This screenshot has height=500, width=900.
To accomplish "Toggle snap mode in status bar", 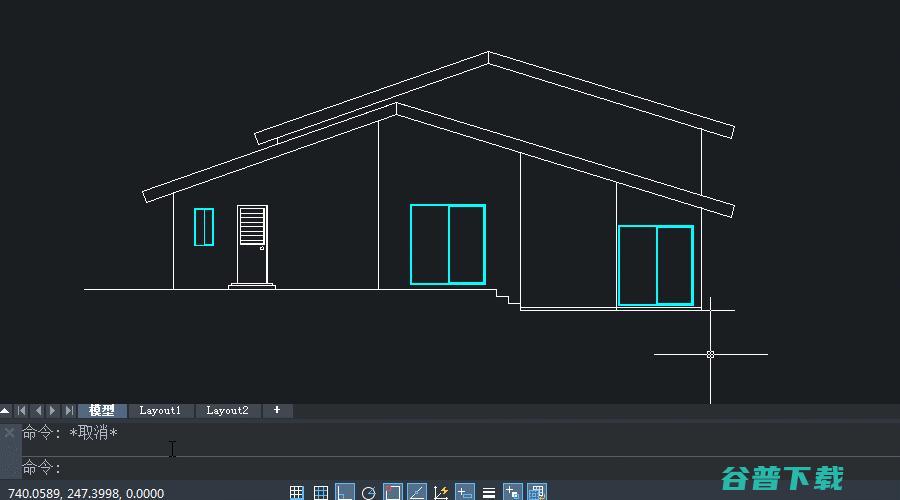I will 297,493.
